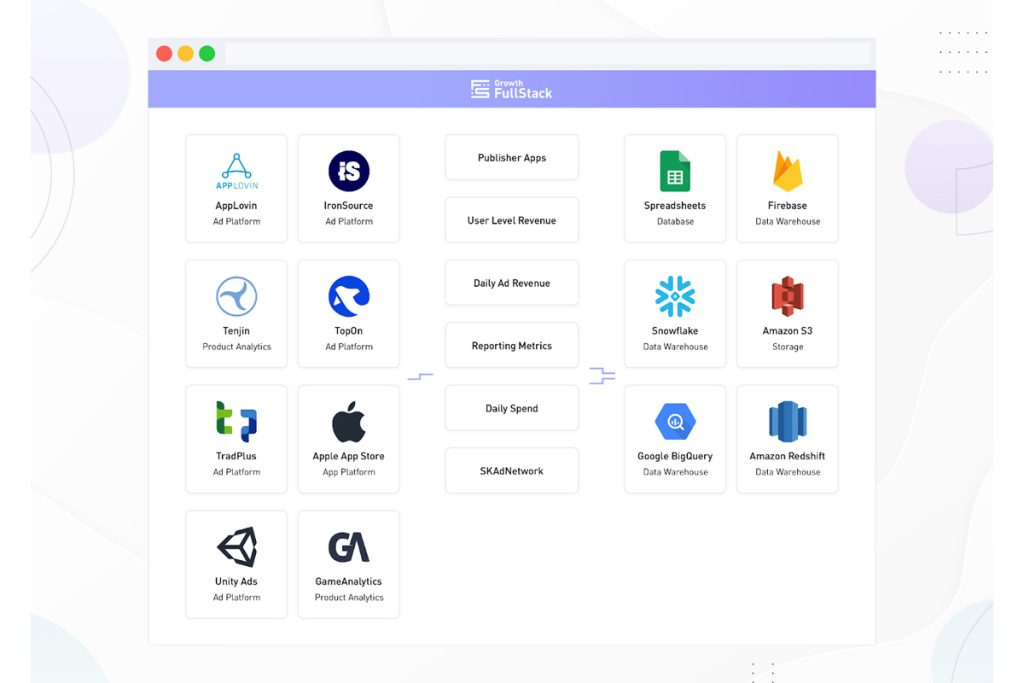Open the Amazon S3 storage integration
The image size is (1024, 683).
[787, 298]
